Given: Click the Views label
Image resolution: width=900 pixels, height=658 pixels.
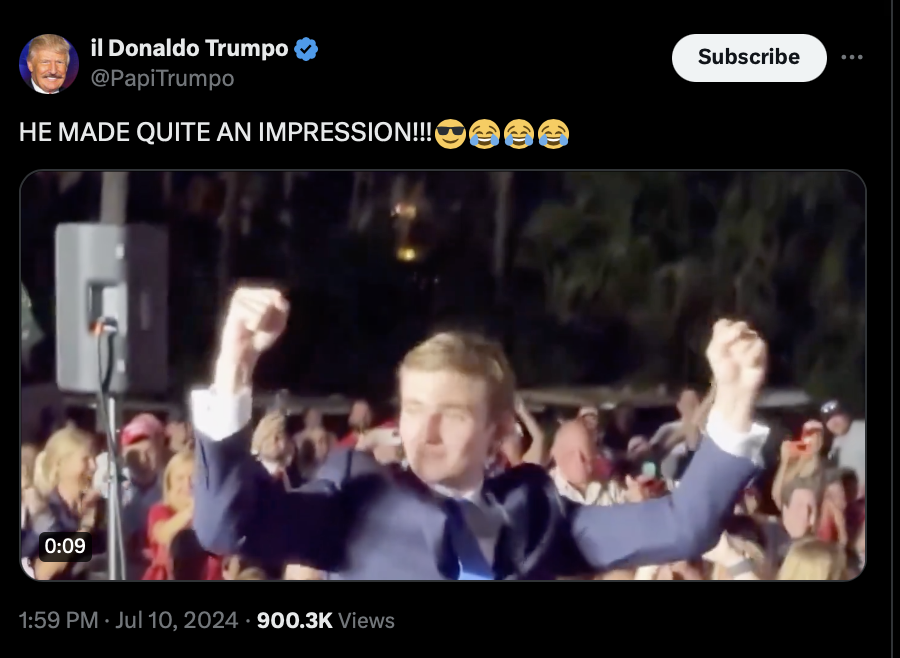Looking at the screenshot, I should tap(366, 621).
